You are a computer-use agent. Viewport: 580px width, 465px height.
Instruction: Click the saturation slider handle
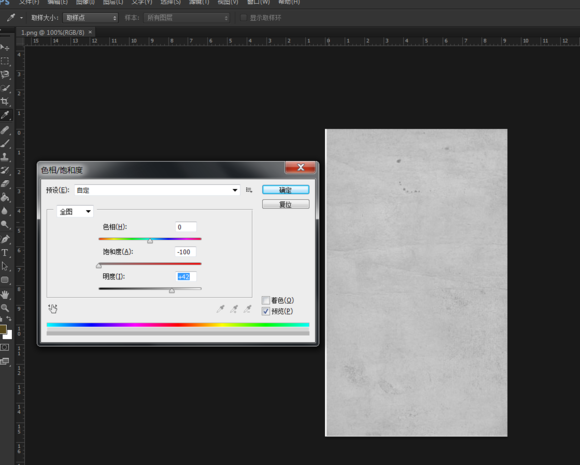99,266
